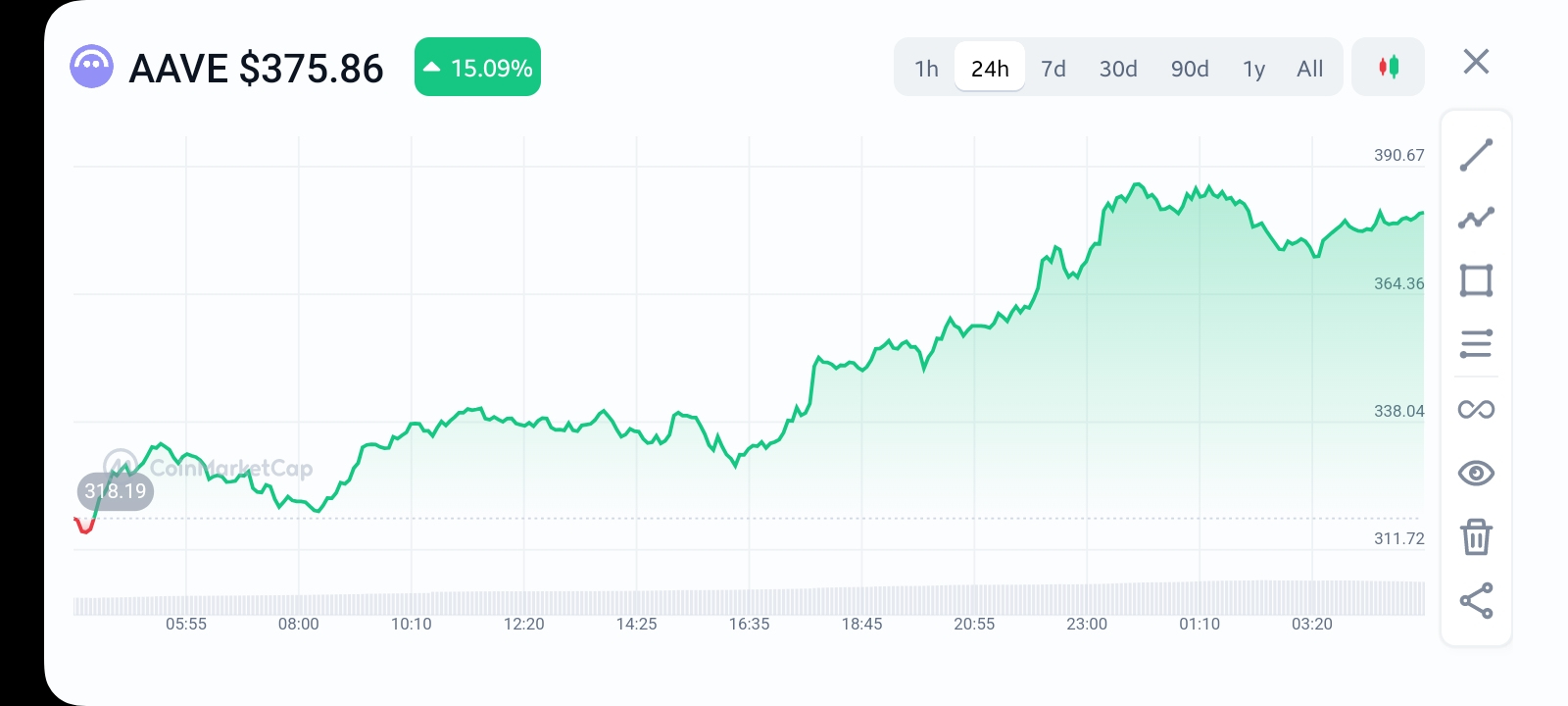Select the rectangle shape drawing tool
1568x706 pixels.
[x=1476, y=280]
